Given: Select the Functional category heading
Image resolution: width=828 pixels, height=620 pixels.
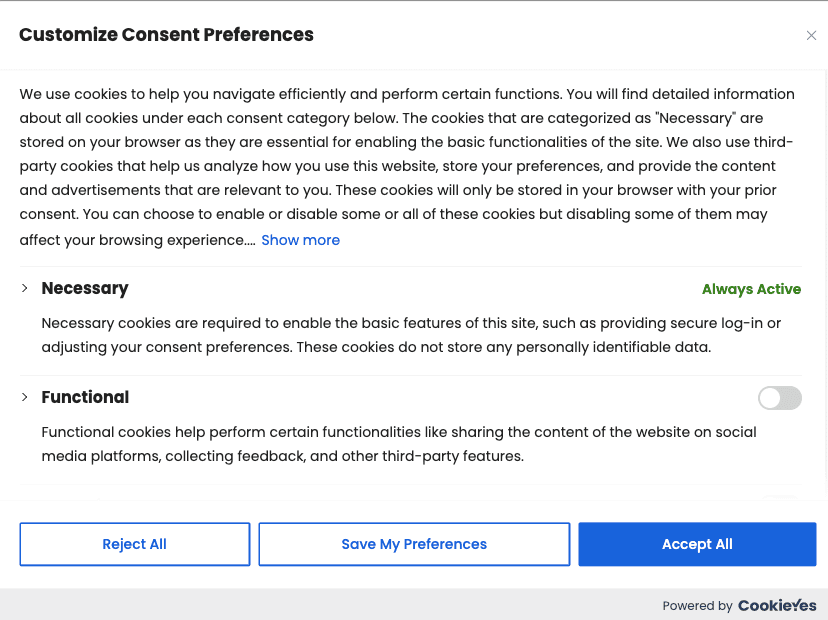Looking at the screenshot, I should pyautogui.click(x=85, y=397).
